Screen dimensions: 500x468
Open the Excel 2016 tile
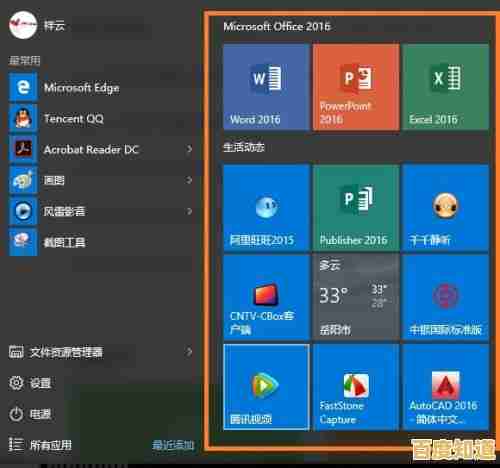point(445,87)
